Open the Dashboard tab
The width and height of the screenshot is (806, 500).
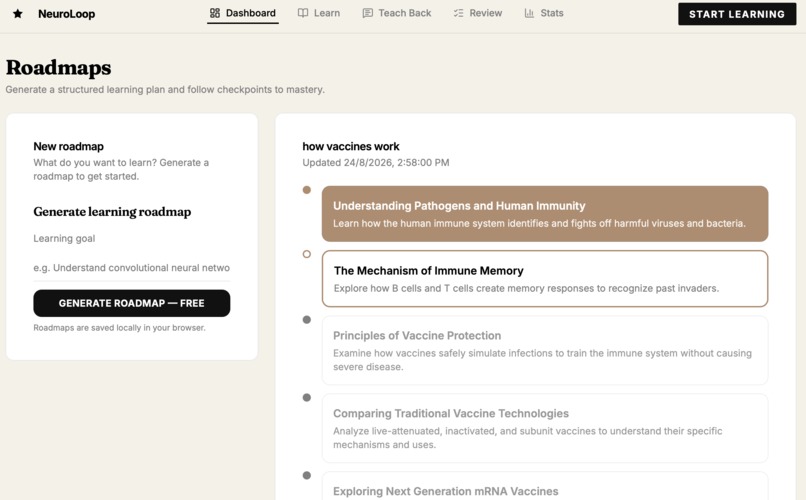click(x=243, y=13)
